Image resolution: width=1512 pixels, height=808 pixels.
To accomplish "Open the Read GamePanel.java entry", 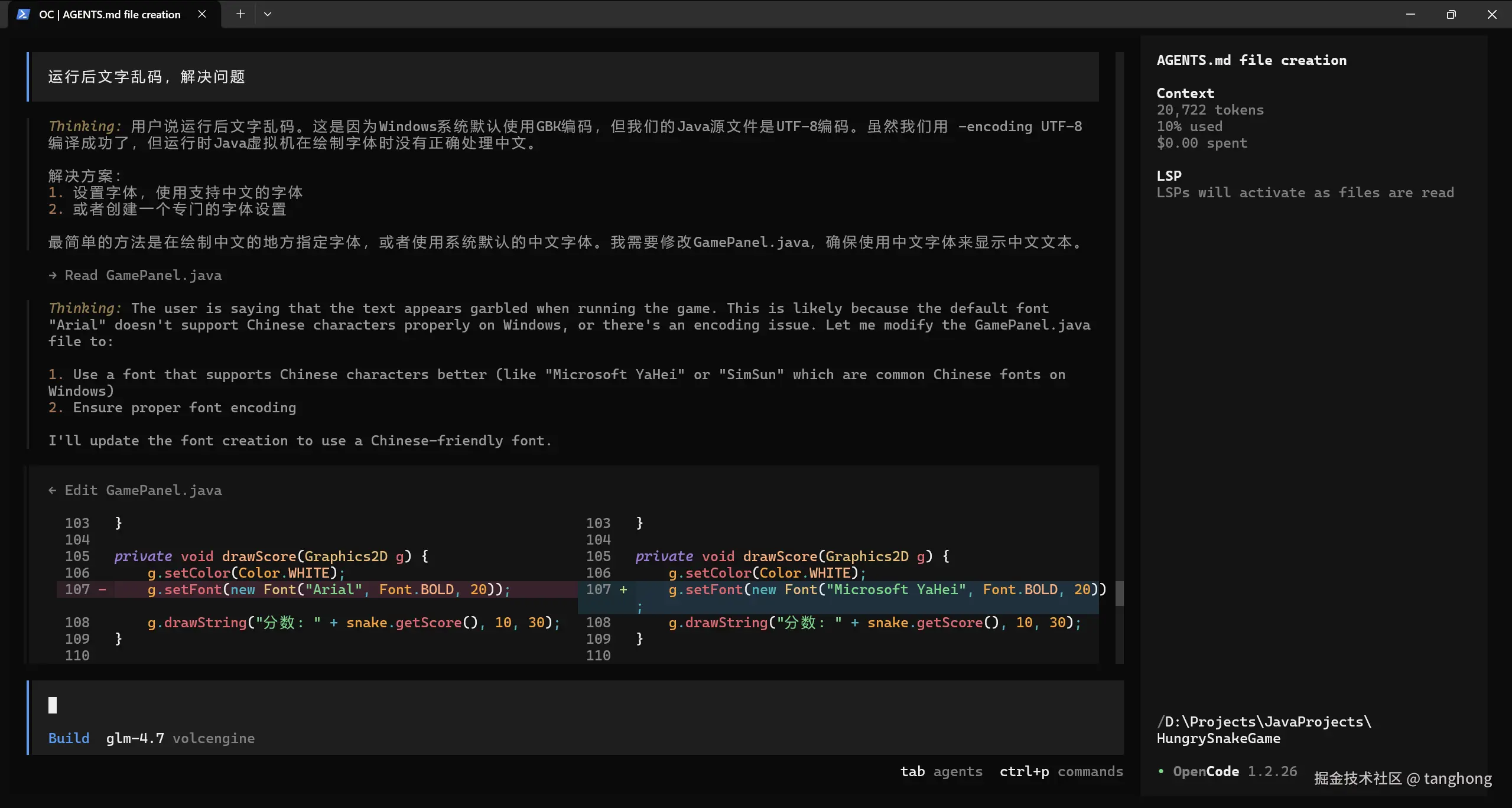I will (x=143, y=275).
